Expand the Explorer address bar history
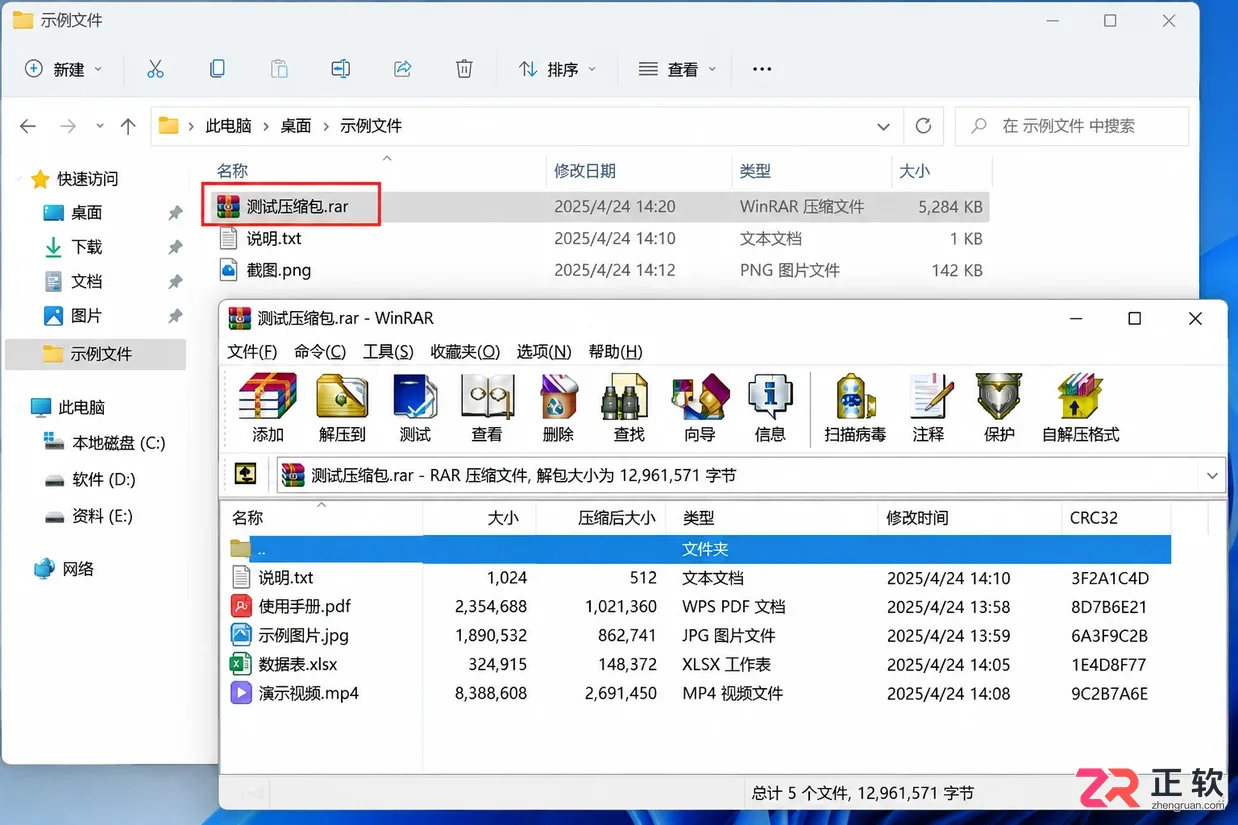The image size is (1238, 825). pos(883,126)
